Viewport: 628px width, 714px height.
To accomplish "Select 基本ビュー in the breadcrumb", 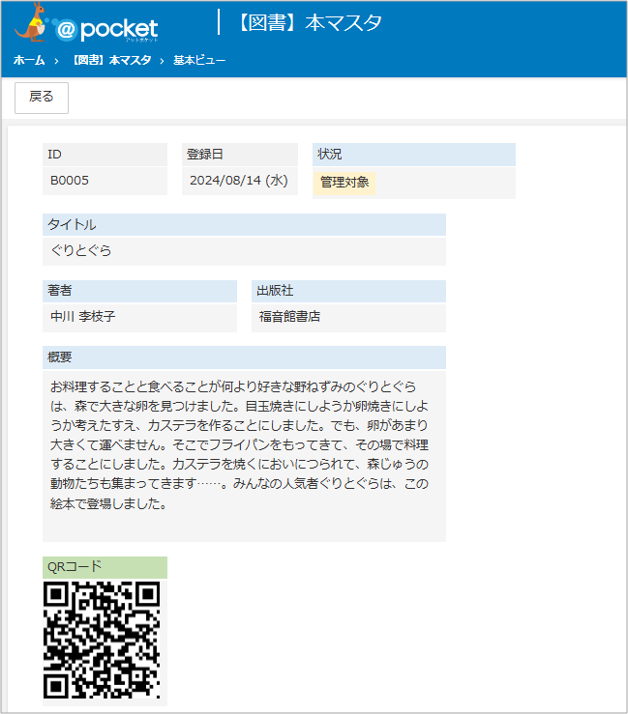I will click(199, 60).
